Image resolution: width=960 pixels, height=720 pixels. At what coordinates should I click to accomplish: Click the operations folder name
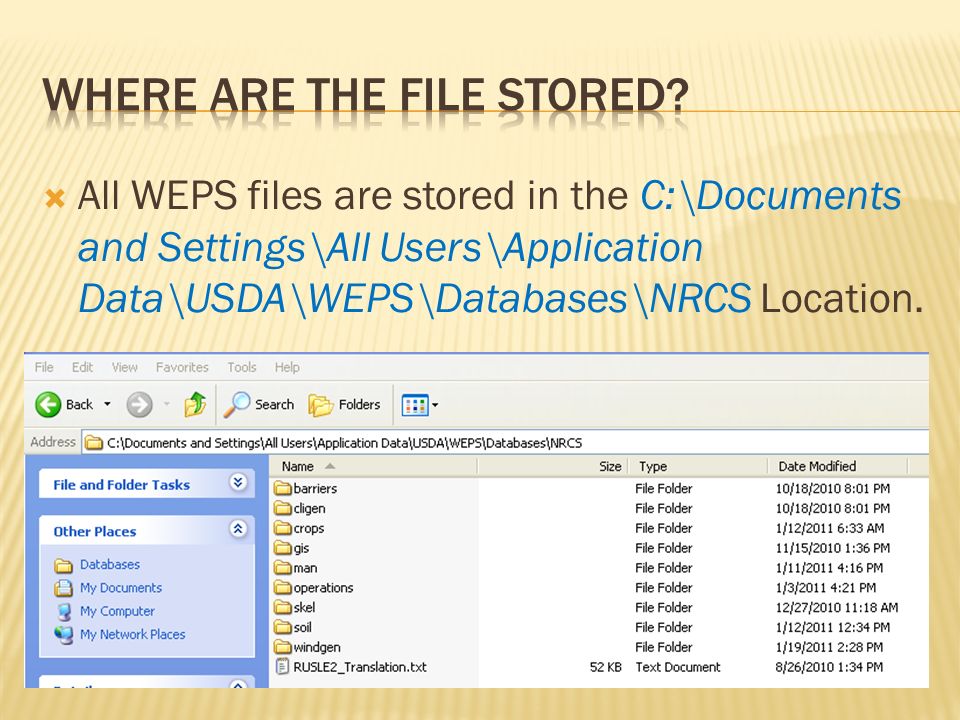point(323,588)
